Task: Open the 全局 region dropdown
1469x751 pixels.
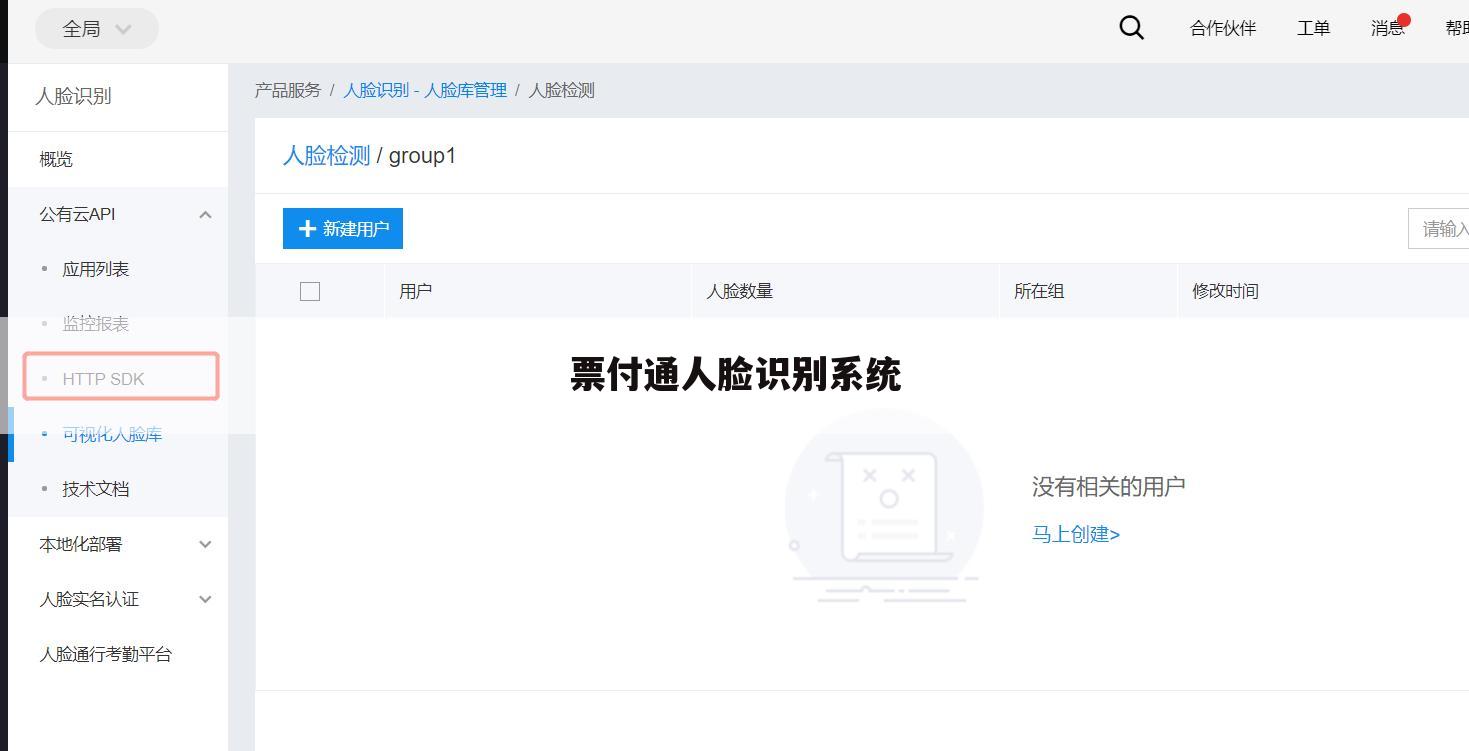Action: [97, 29]
